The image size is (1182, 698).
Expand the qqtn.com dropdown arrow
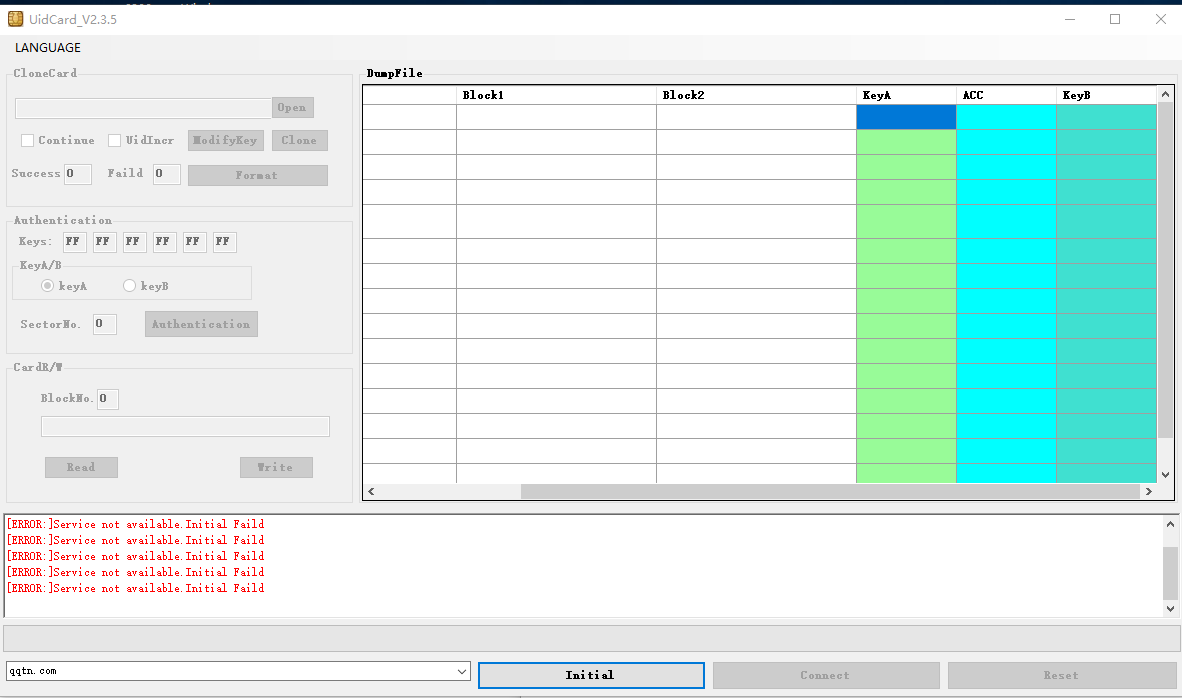tap(462, 672)
